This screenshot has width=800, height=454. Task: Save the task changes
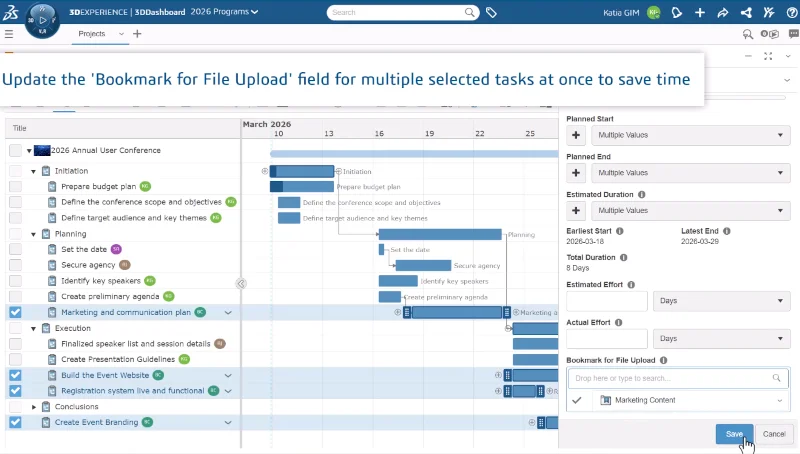(734, 434)
